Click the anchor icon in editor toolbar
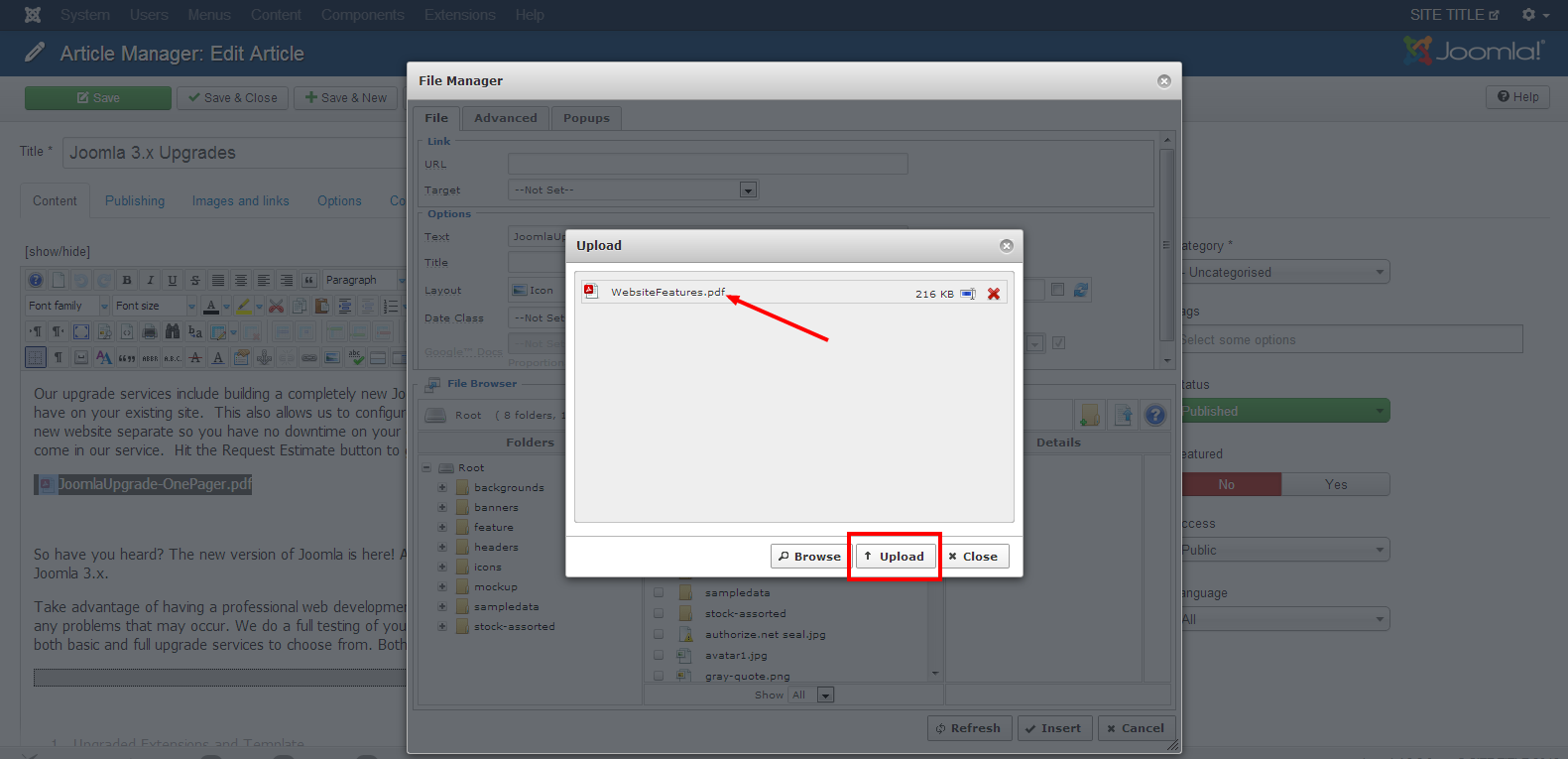This screenshot has height=759, width=1568. (264, 357)
